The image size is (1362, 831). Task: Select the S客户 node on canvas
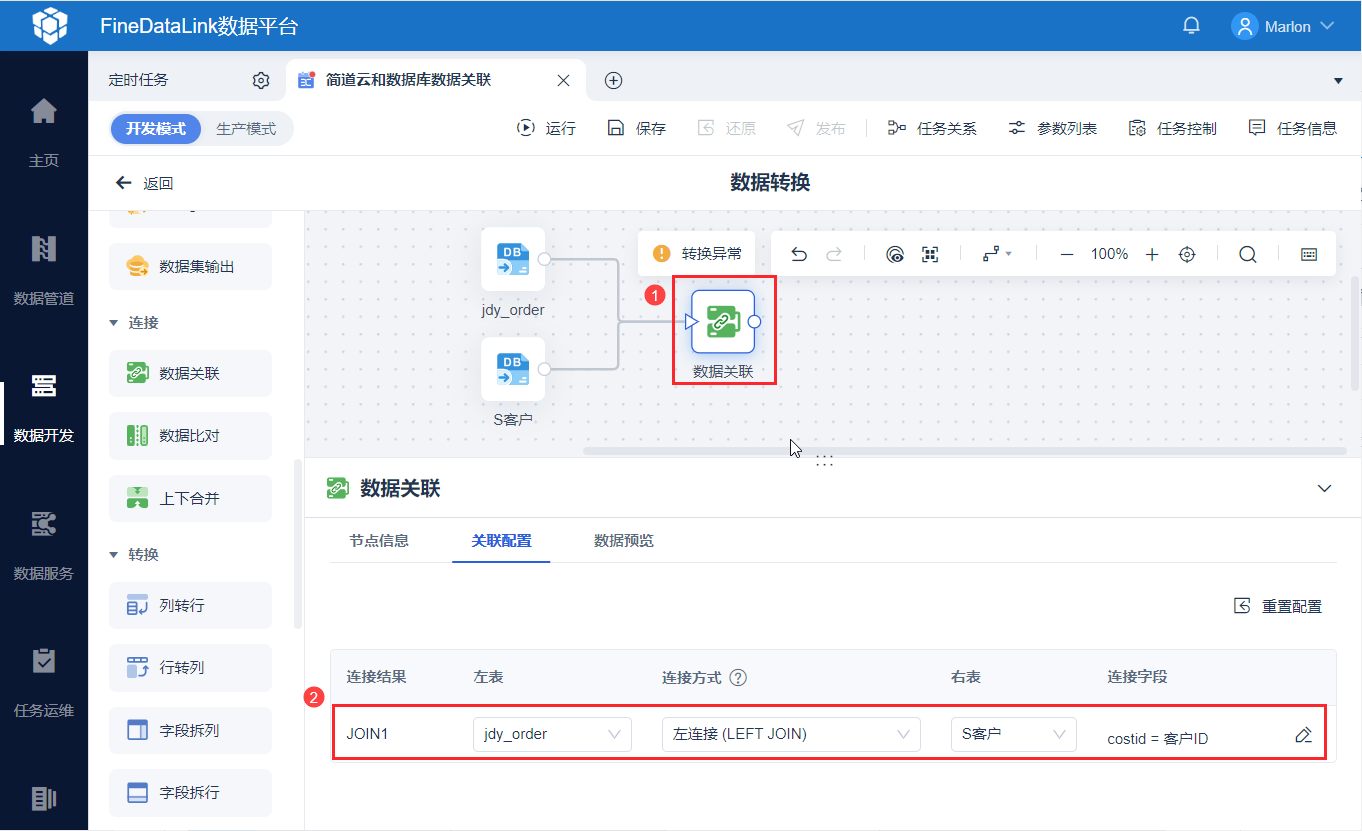click(513, 369)
